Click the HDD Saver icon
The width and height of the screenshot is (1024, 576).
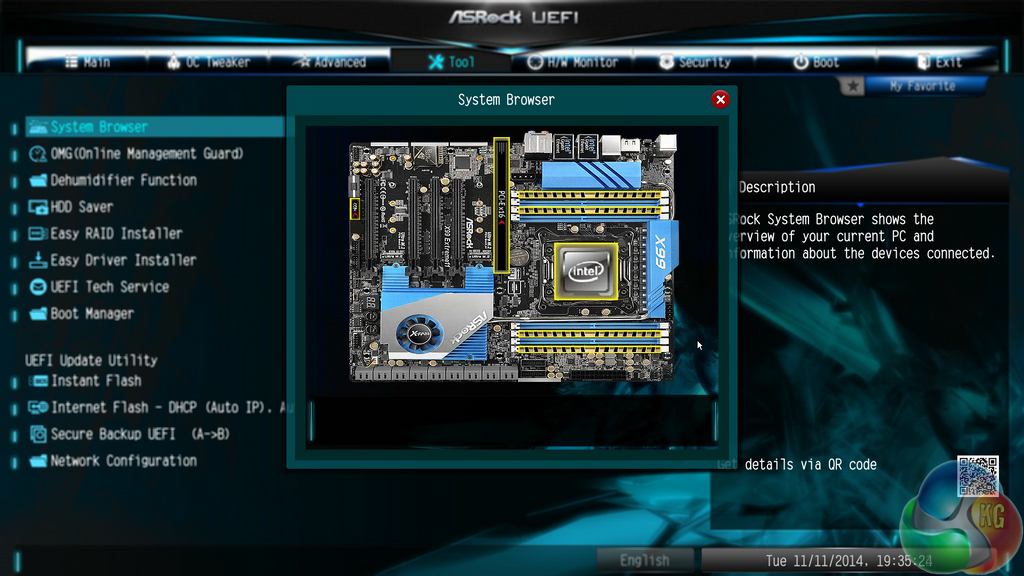(38, 207)
